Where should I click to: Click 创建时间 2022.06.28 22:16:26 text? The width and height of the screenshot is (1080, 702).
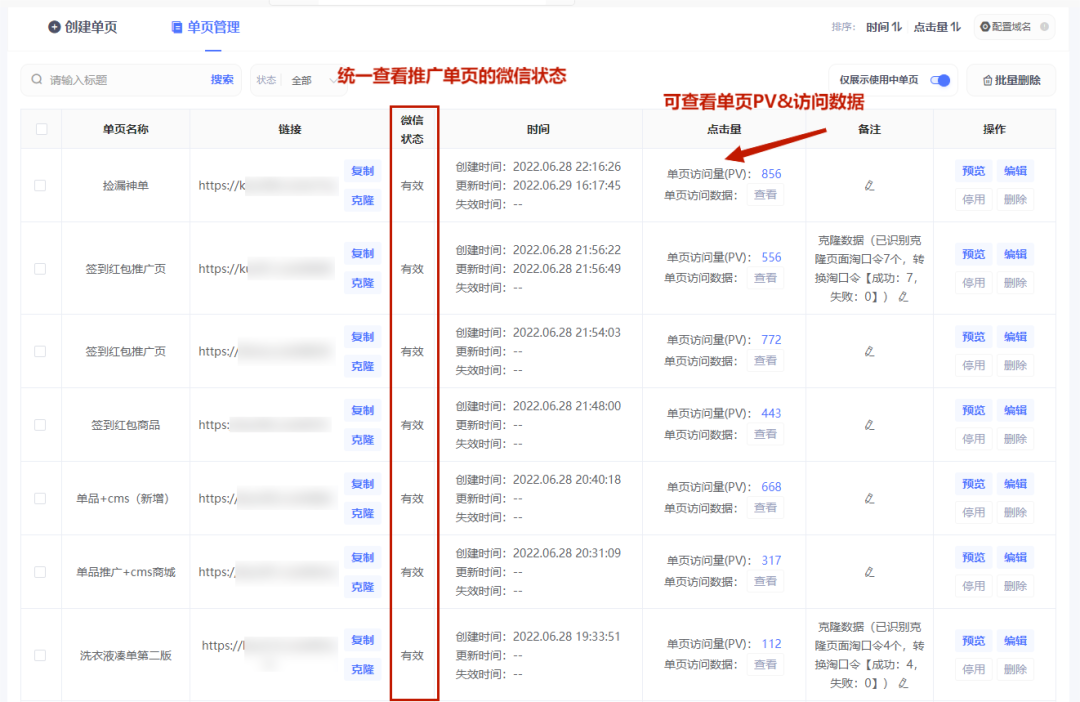[538, 167]
